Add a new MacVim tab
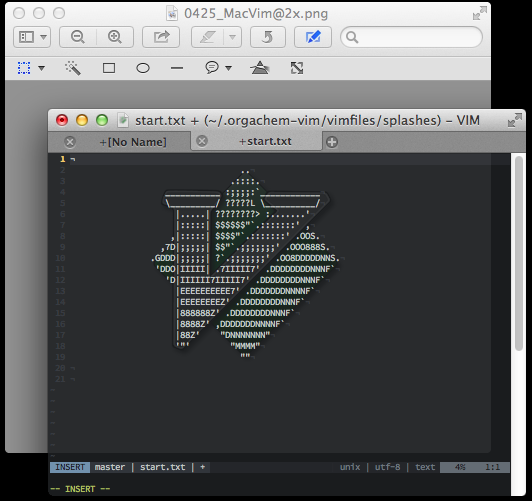The image size is (532, 501). pos(332,142)
